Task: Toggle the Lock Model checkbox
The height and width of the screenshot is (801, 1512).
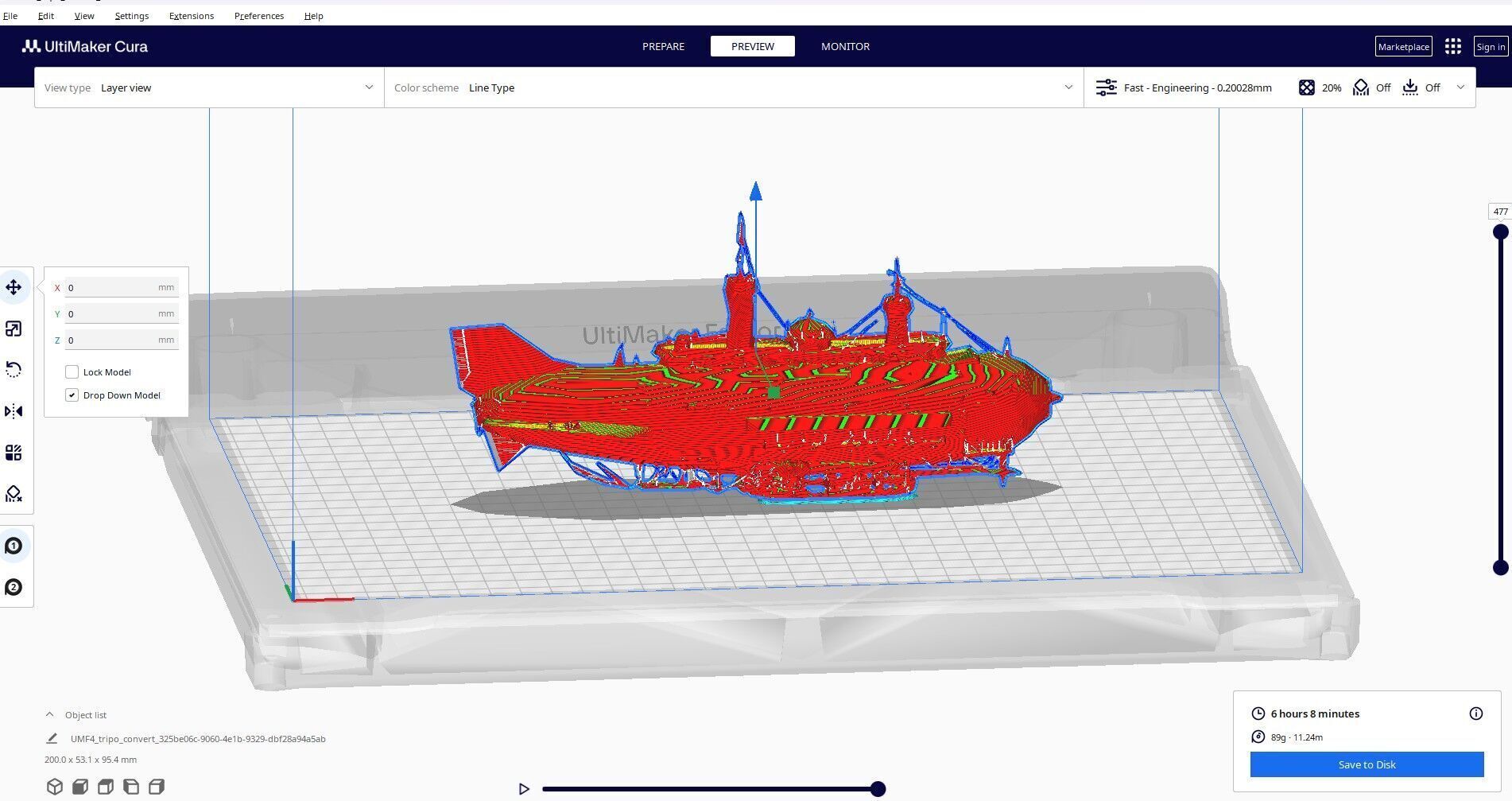Action: tap(72, 371)
